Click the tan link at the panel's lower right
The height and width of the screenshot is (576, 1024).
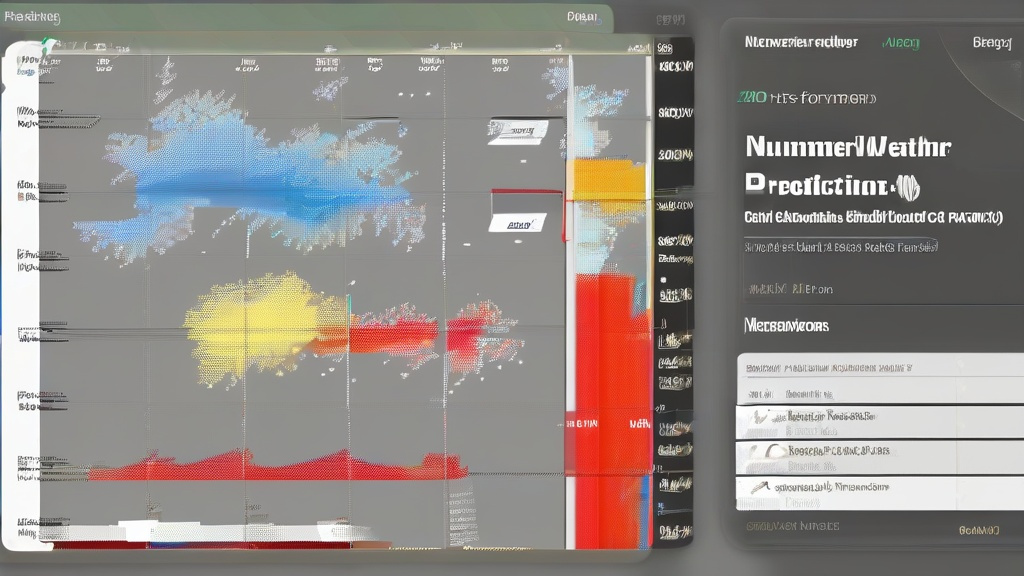978,530
